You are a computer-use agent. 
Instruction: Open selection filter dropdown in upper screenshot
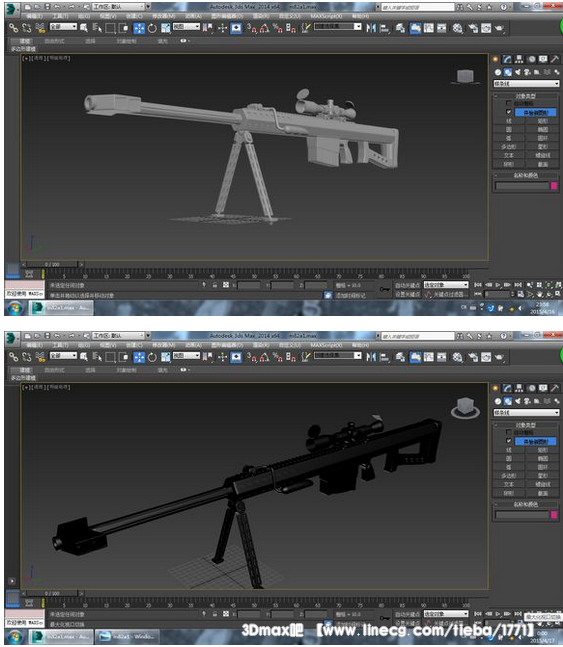click(x=63, y=27)
